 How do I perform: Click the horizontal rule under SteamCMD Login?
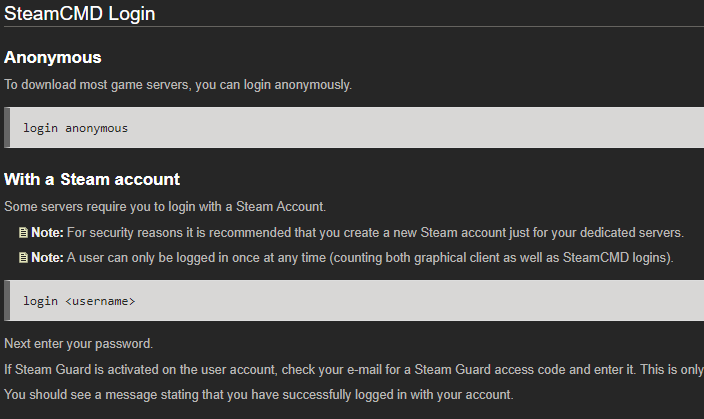(354, 26)
